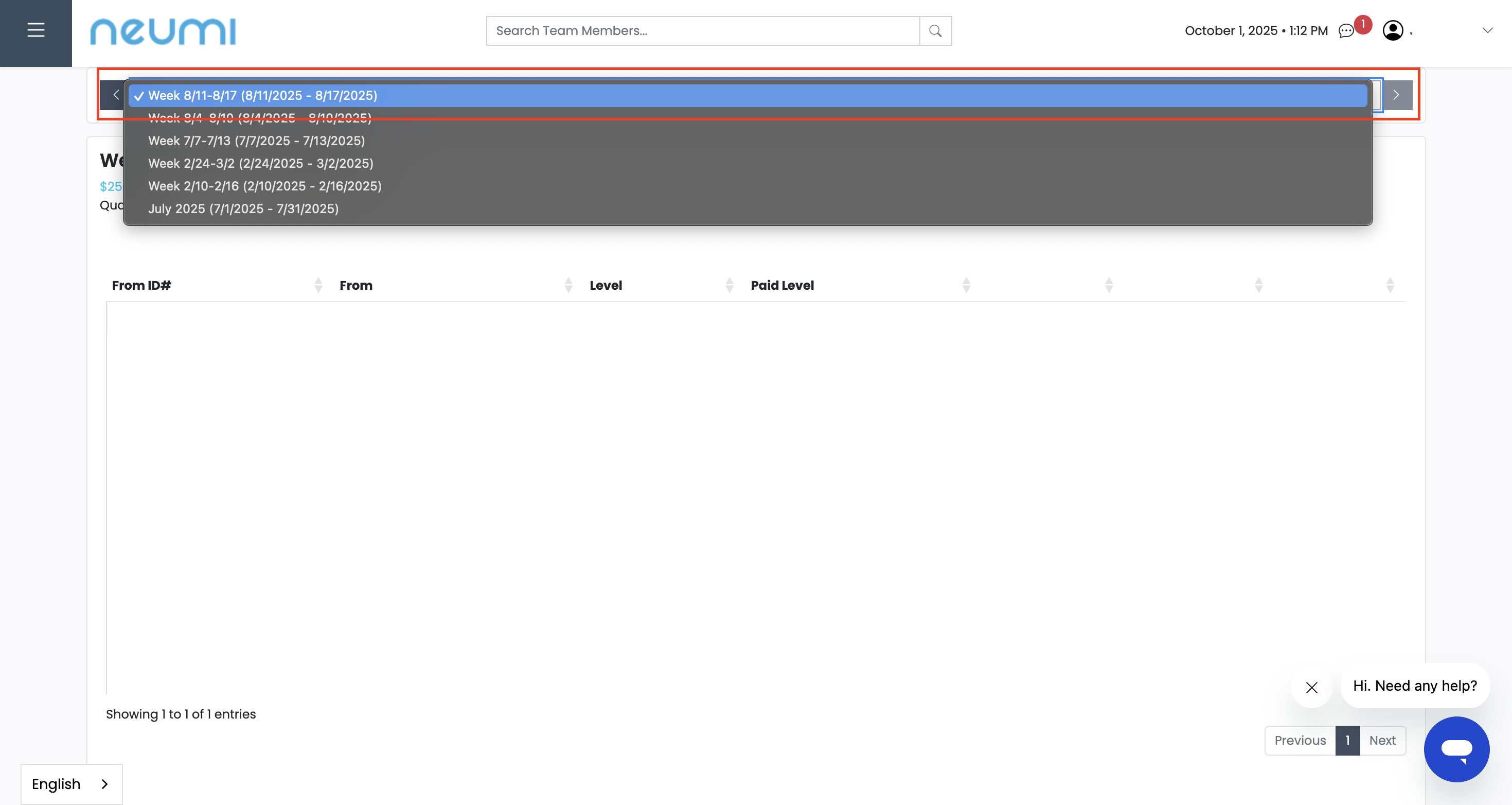Sort the table by the Paid Level column
The width and height of the screenshot is (1512, 805).
782,285
